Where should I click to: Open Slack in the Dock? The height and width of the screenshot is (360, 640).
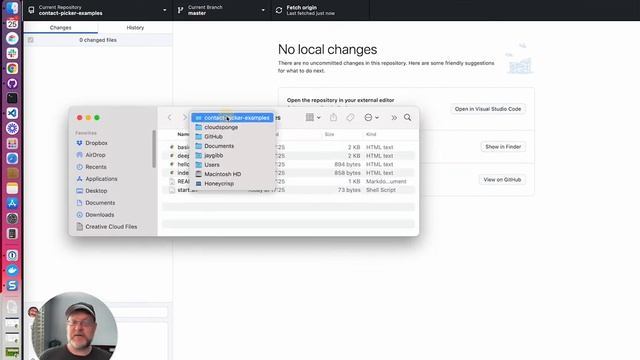point(12,53)
